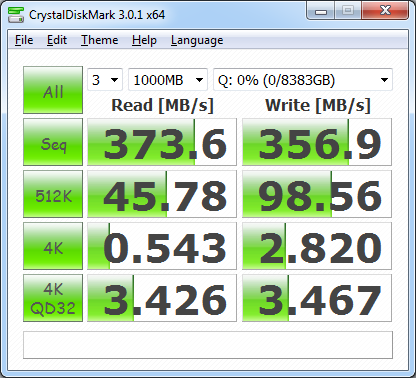Click the 4K QD32 write result 3.467

(317, 298)
